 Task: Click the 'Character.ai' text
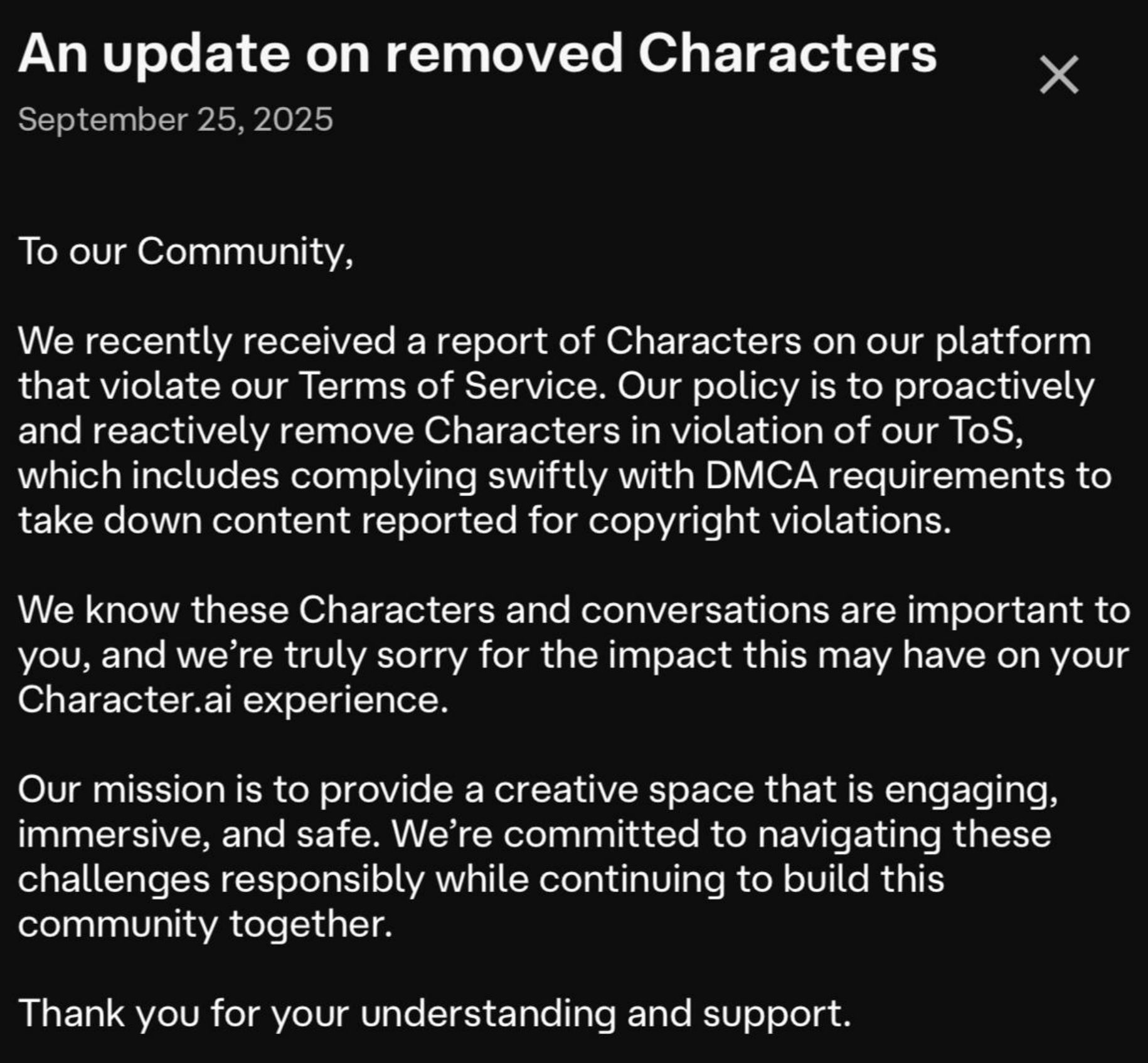[x=125, y=699]
